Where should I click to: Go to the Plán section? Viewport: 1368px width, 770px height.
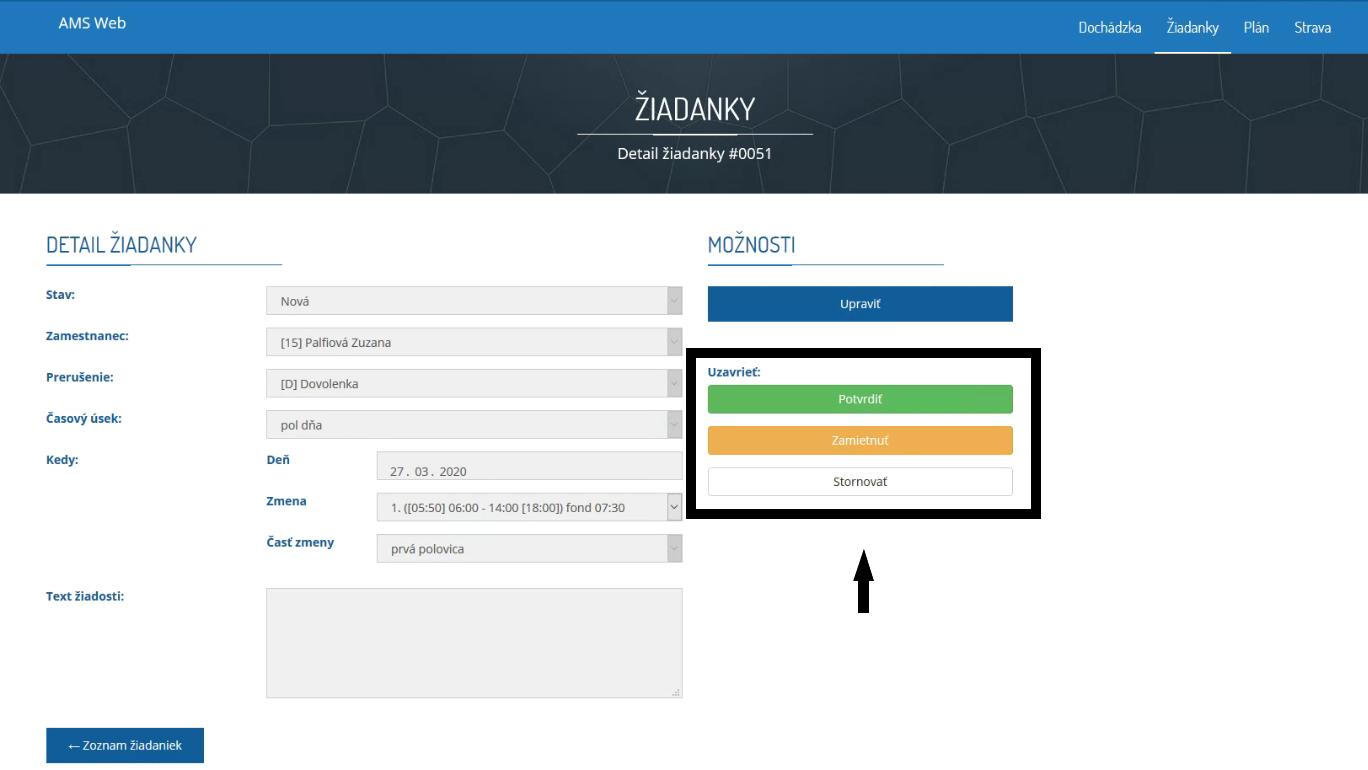coord(1256,27)
